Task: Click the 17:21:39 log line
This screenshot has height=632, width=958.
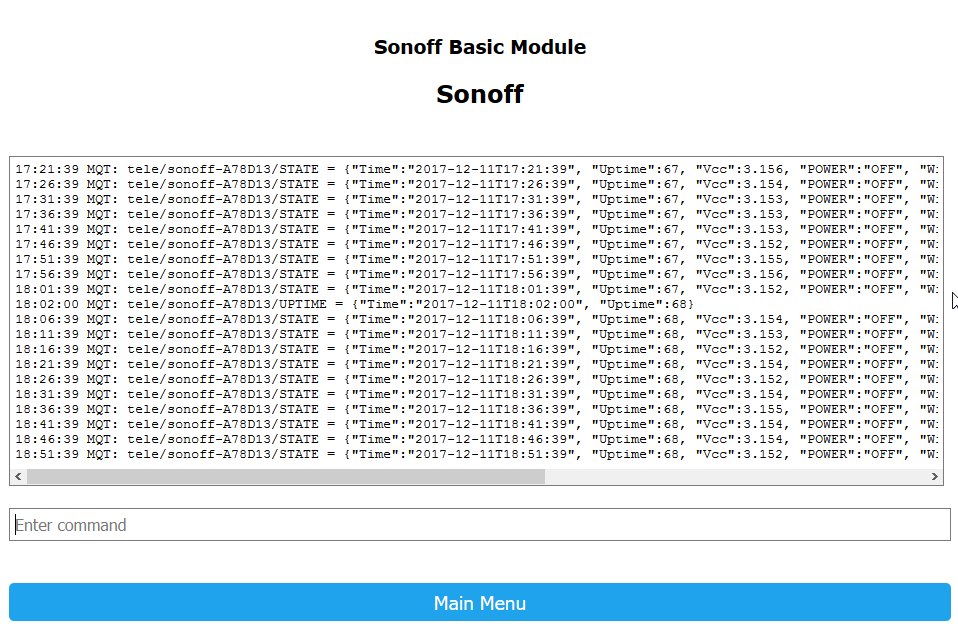Action: tap(477, 169)
